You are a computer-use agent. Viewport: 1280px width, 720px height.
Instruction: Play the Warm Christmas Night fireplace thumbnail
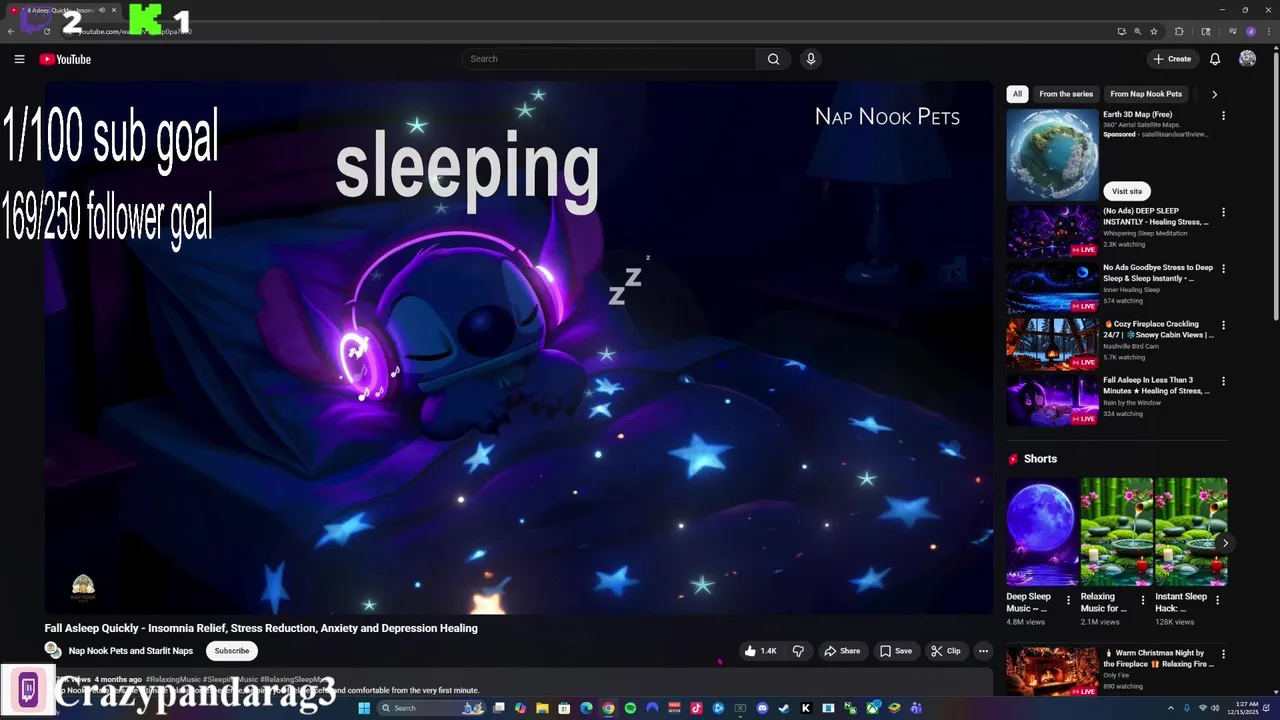click(x=1052, y=672)
